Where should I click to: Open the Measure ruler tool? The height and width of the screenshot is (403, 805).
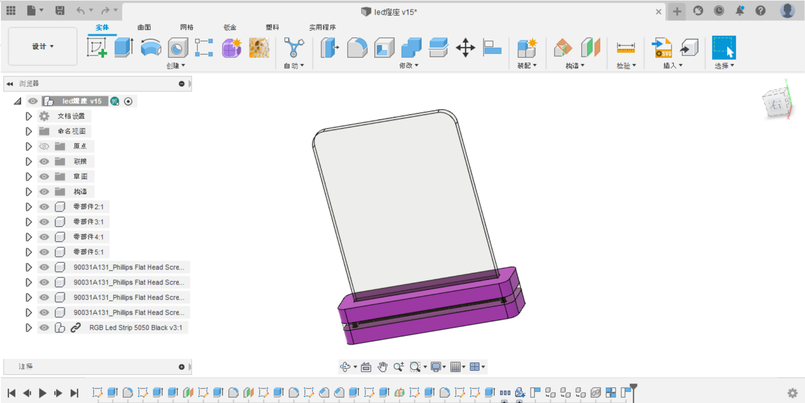[x=626, y=47]
